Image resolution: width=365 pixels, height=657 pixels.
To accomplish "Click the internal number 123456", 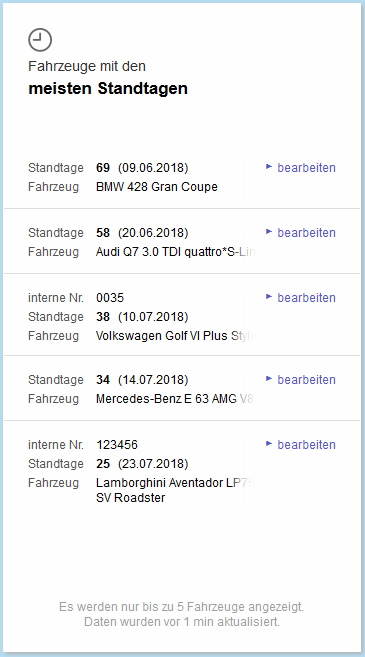I will click(117, 445).
